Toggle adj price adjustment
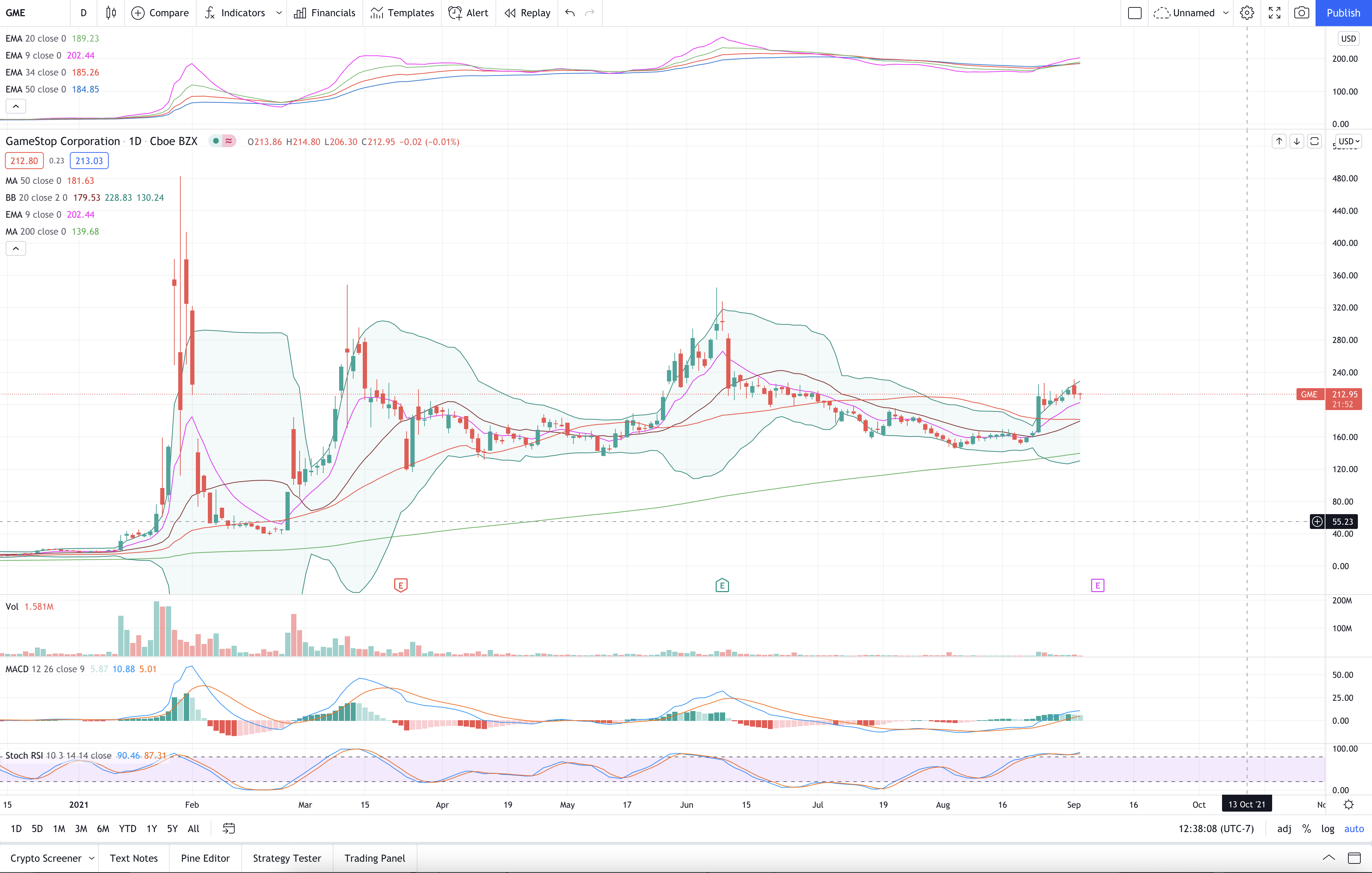 pos(1284,829)
